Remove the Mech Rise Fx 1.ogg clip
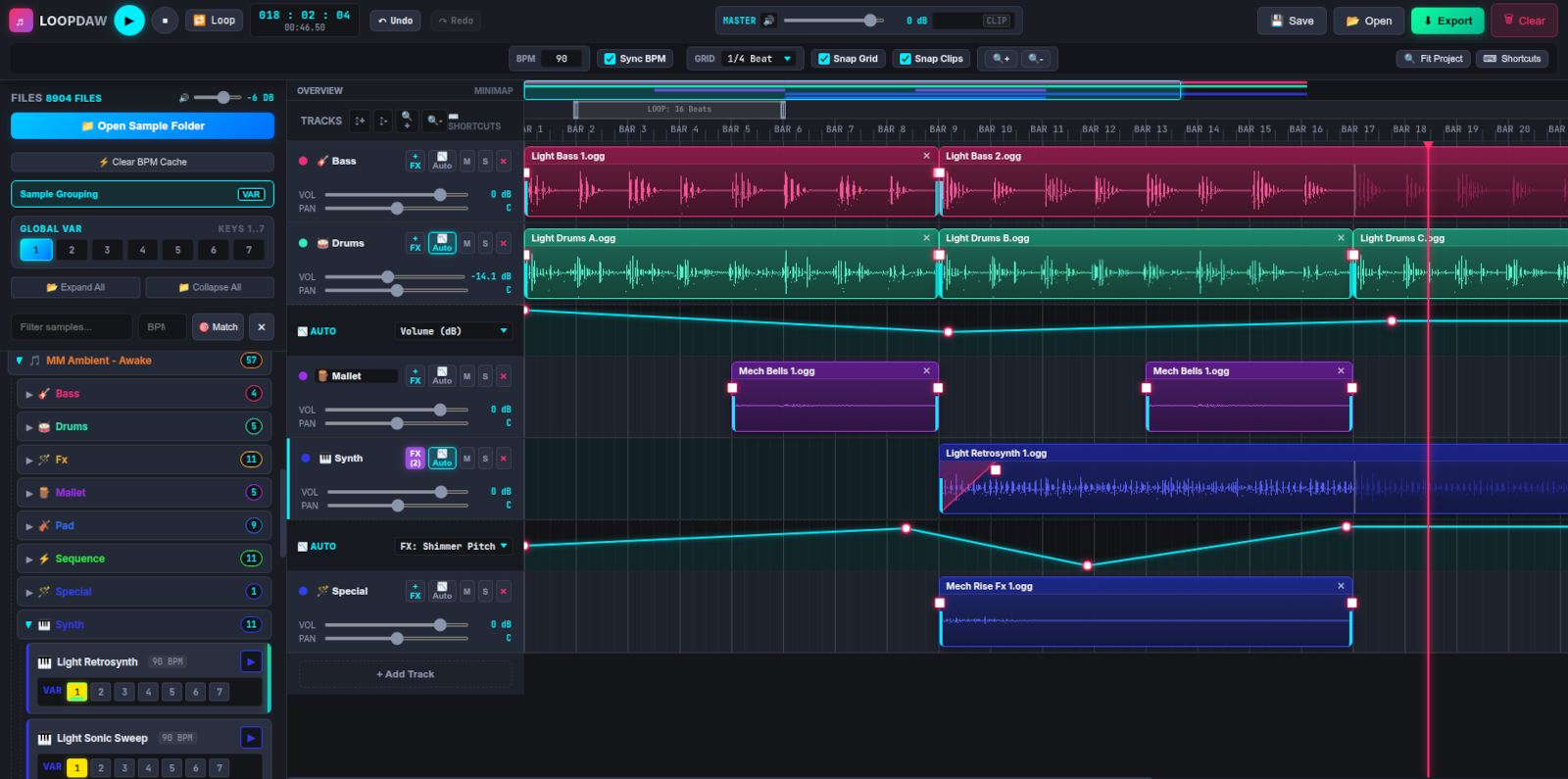1568x779 pixels. click(1341, 586)
